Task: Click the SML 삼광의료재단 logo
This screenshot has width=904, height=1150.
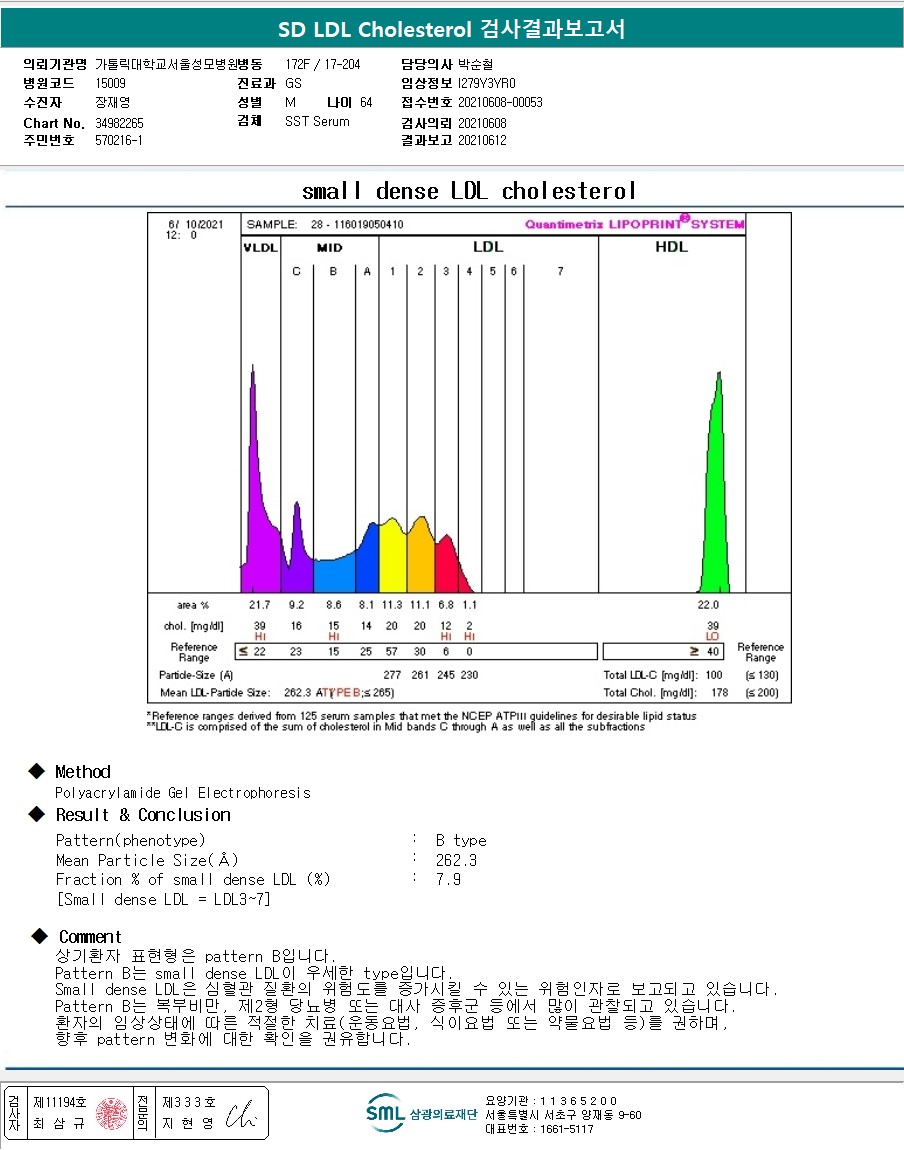Action: point(421,1113)
